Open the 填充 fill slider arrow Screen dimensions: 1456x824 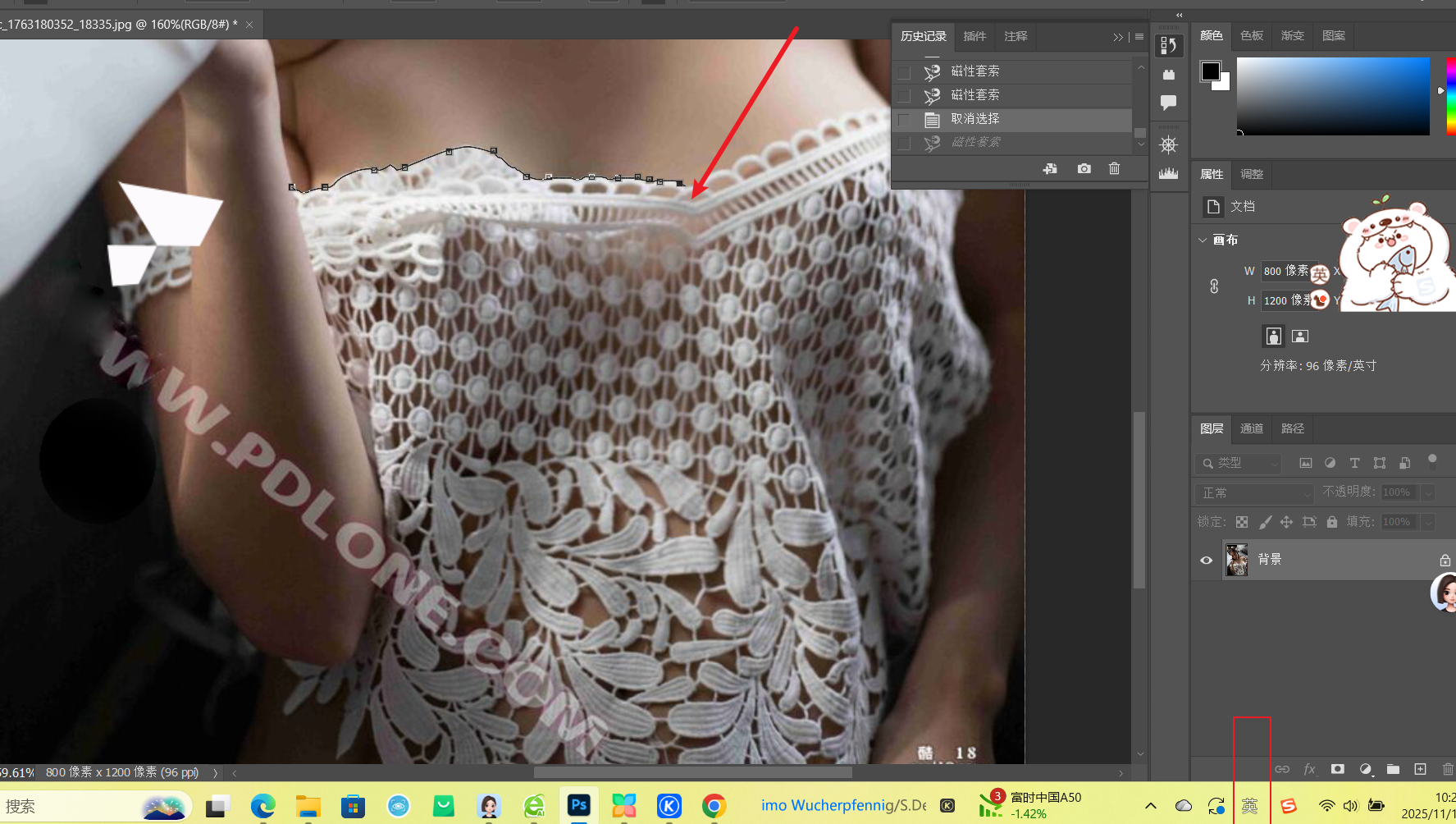(1428, 522)
